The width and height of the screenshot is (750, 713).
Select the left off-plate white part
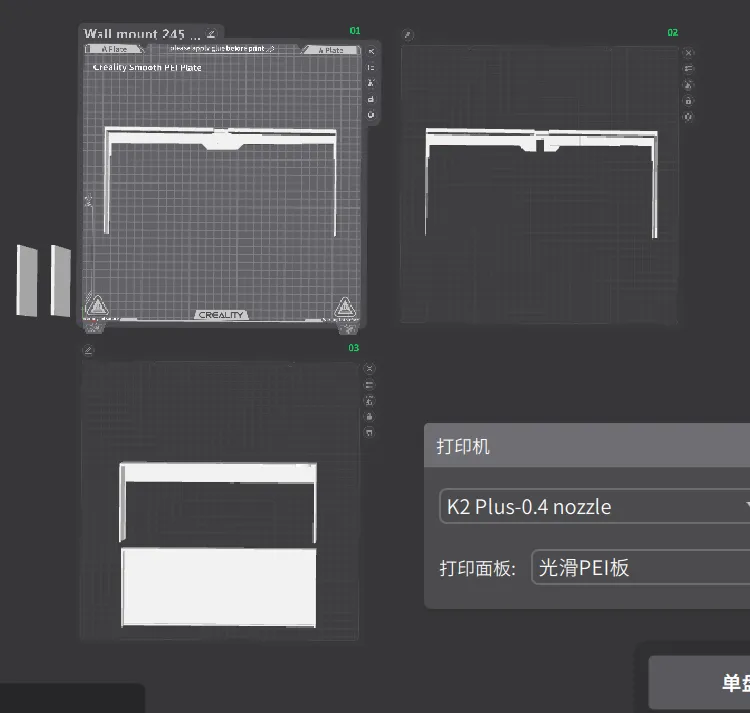point(27,280)
